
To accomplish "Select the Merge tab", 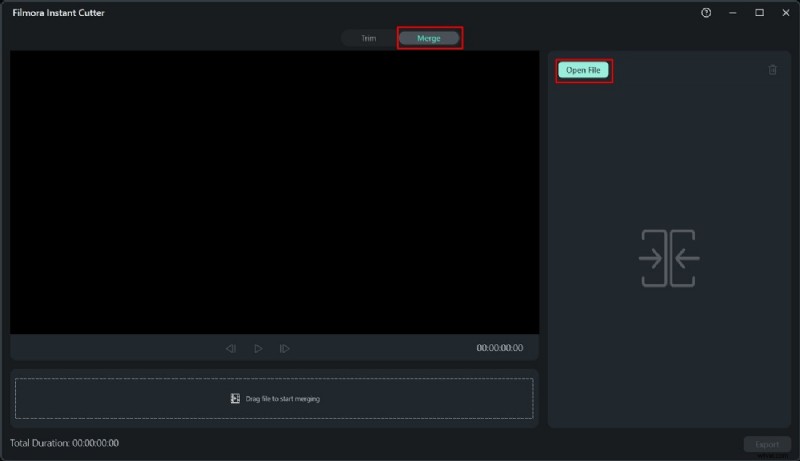I will coord(429,38).
